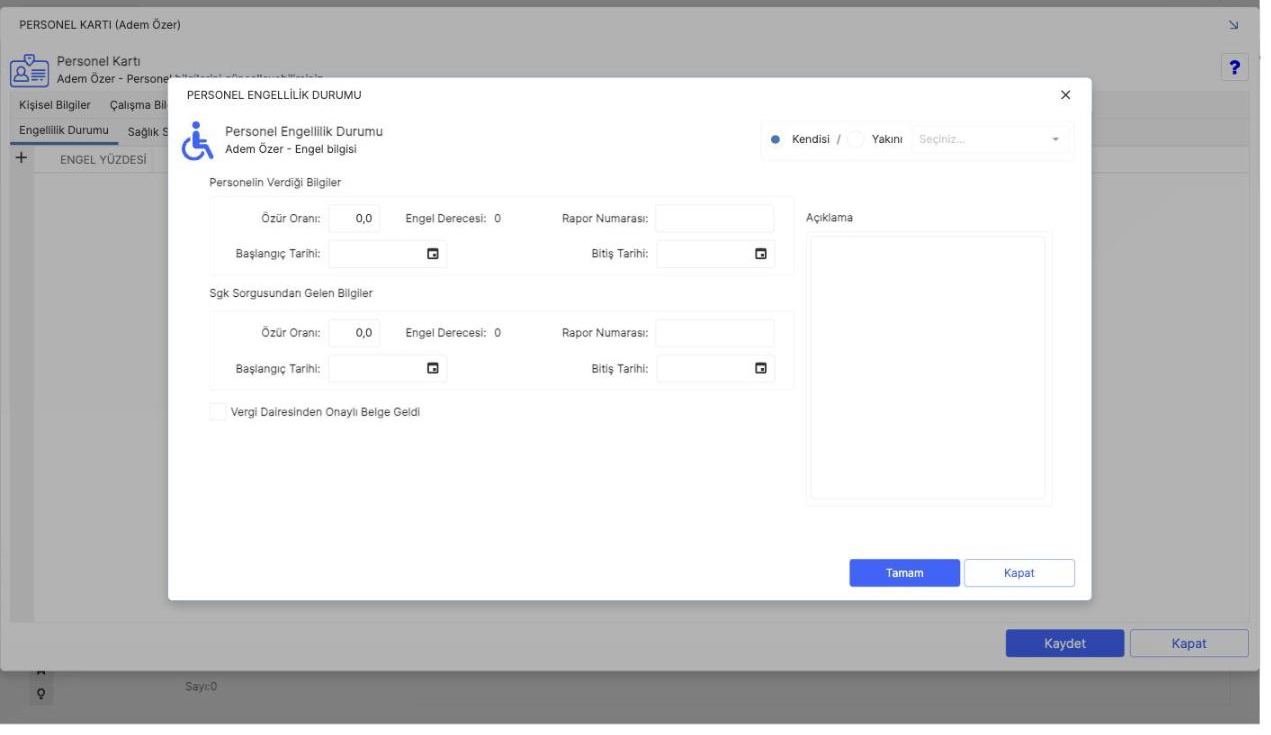This screenshot has width=1271, height=735.
Task: Click the Sayı:0 status text
Action: tap(201, 686)
